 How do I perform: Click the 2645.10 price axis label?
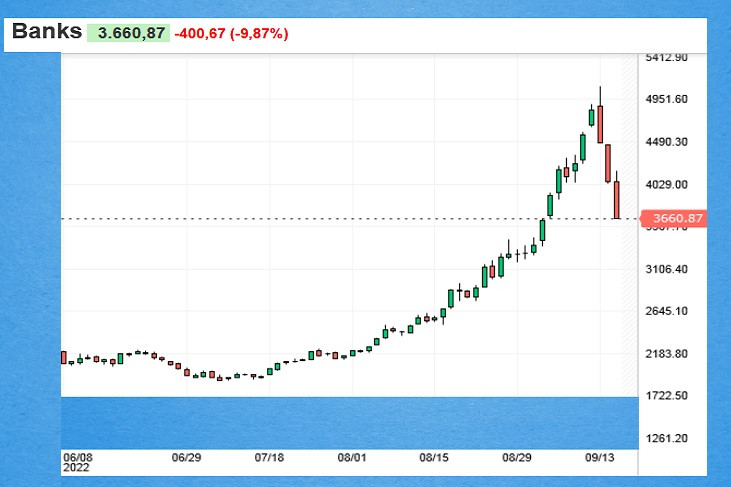click(x=667, y=312)
